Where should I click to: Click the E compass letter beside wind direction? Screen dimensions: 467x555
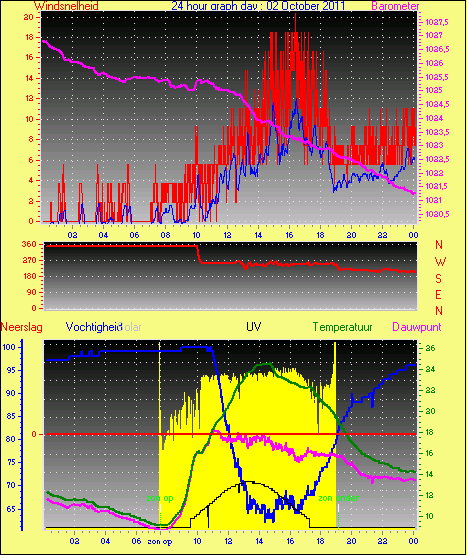click(438, 295)
